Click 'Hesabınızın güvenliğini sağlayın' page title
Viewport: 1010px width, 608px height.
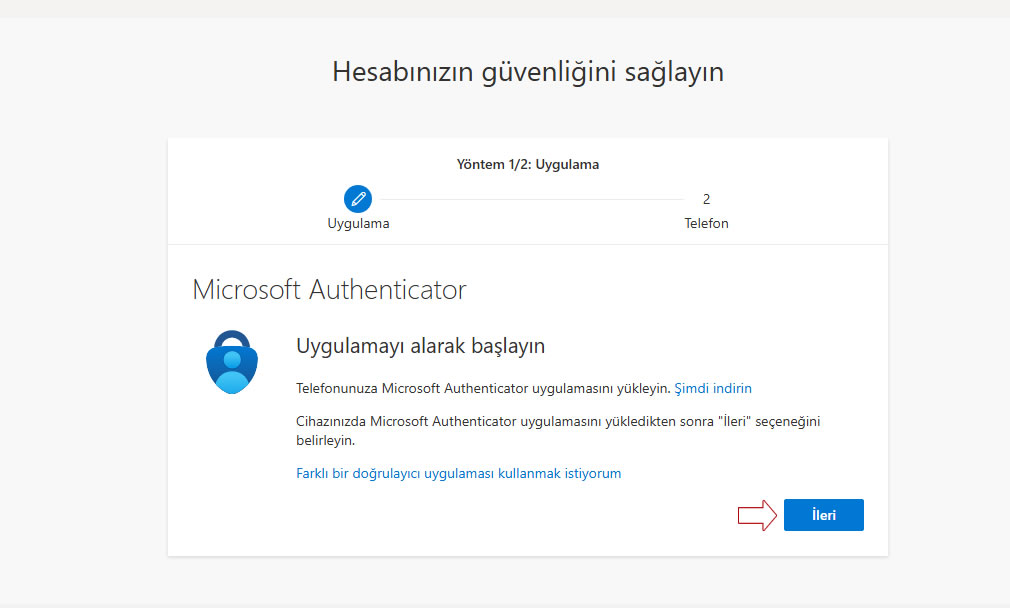(x=528, y=71)
